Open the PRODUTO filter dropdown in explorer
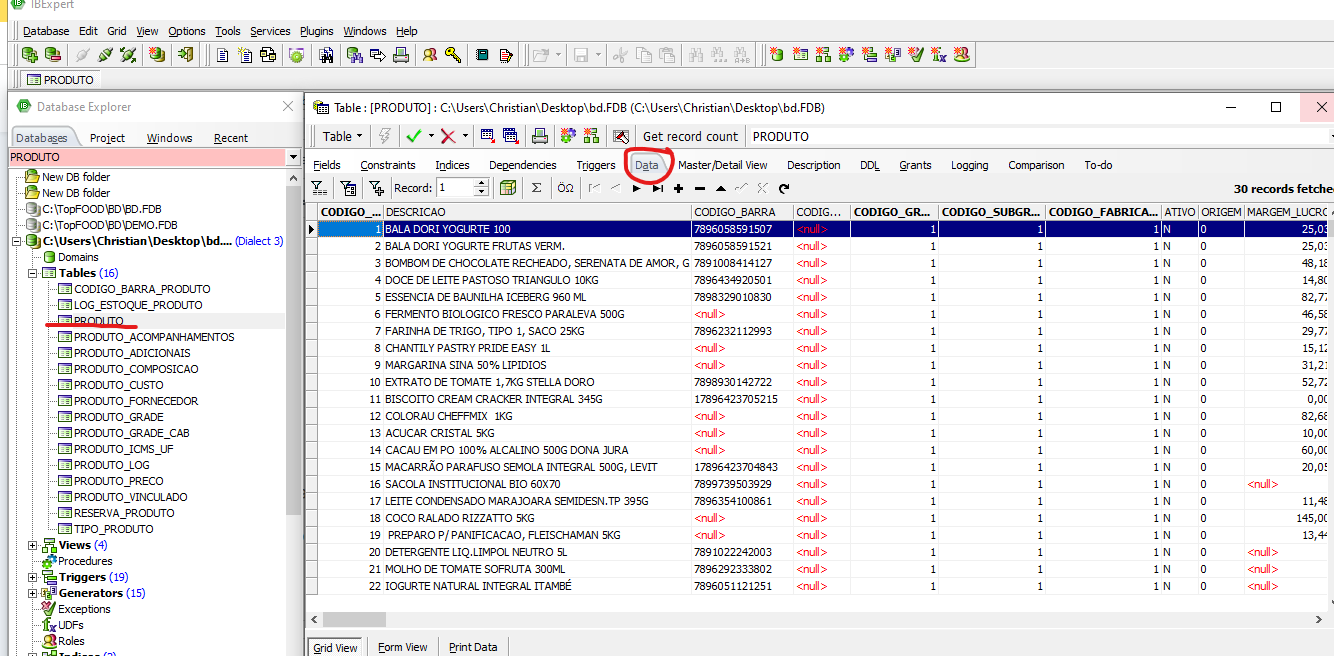 coord(293,157)
